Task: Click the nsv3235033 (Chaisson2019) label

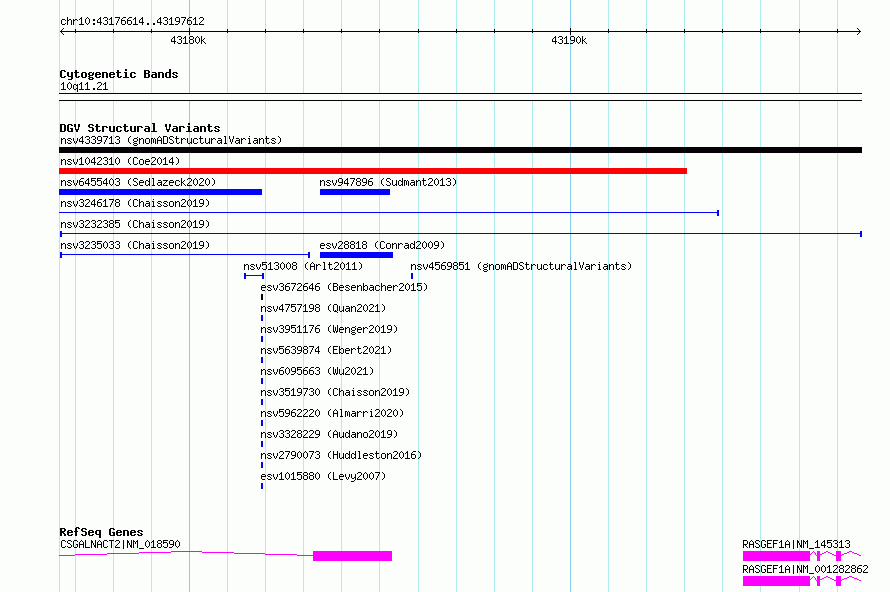Action: 135,245
